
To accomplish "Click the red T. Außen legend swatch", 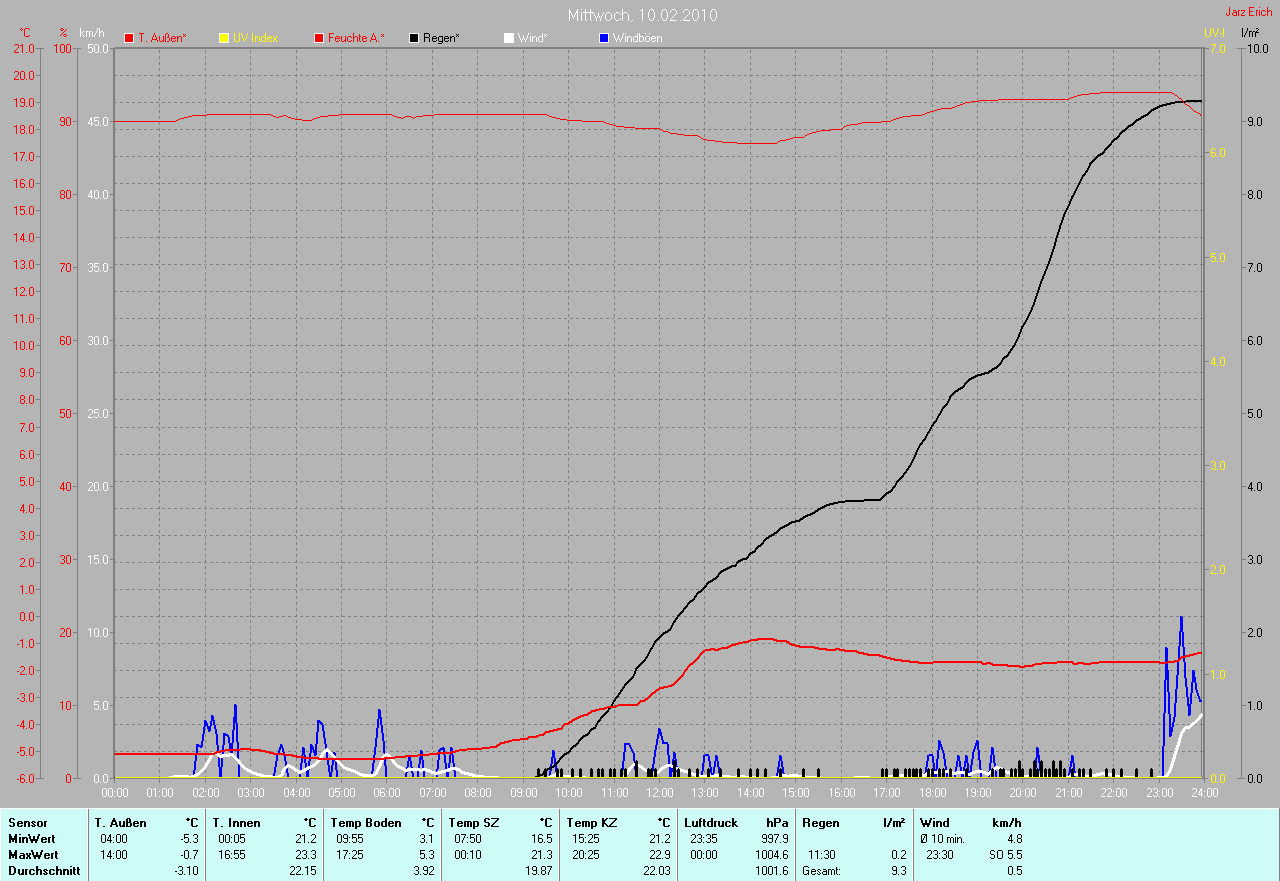I will coord(129,38).
